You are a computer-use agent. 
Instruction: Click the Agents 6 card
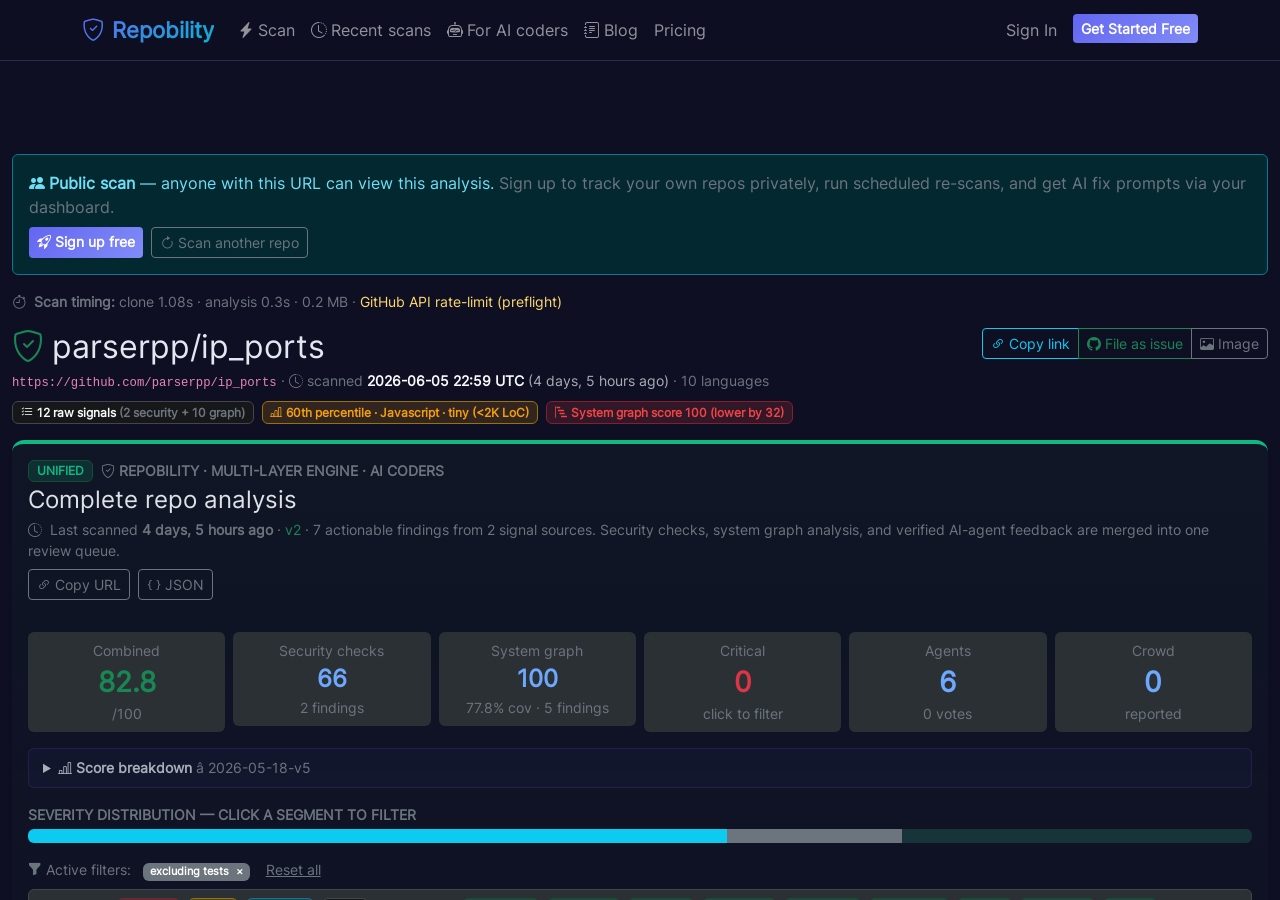click(x=948, y=682)
